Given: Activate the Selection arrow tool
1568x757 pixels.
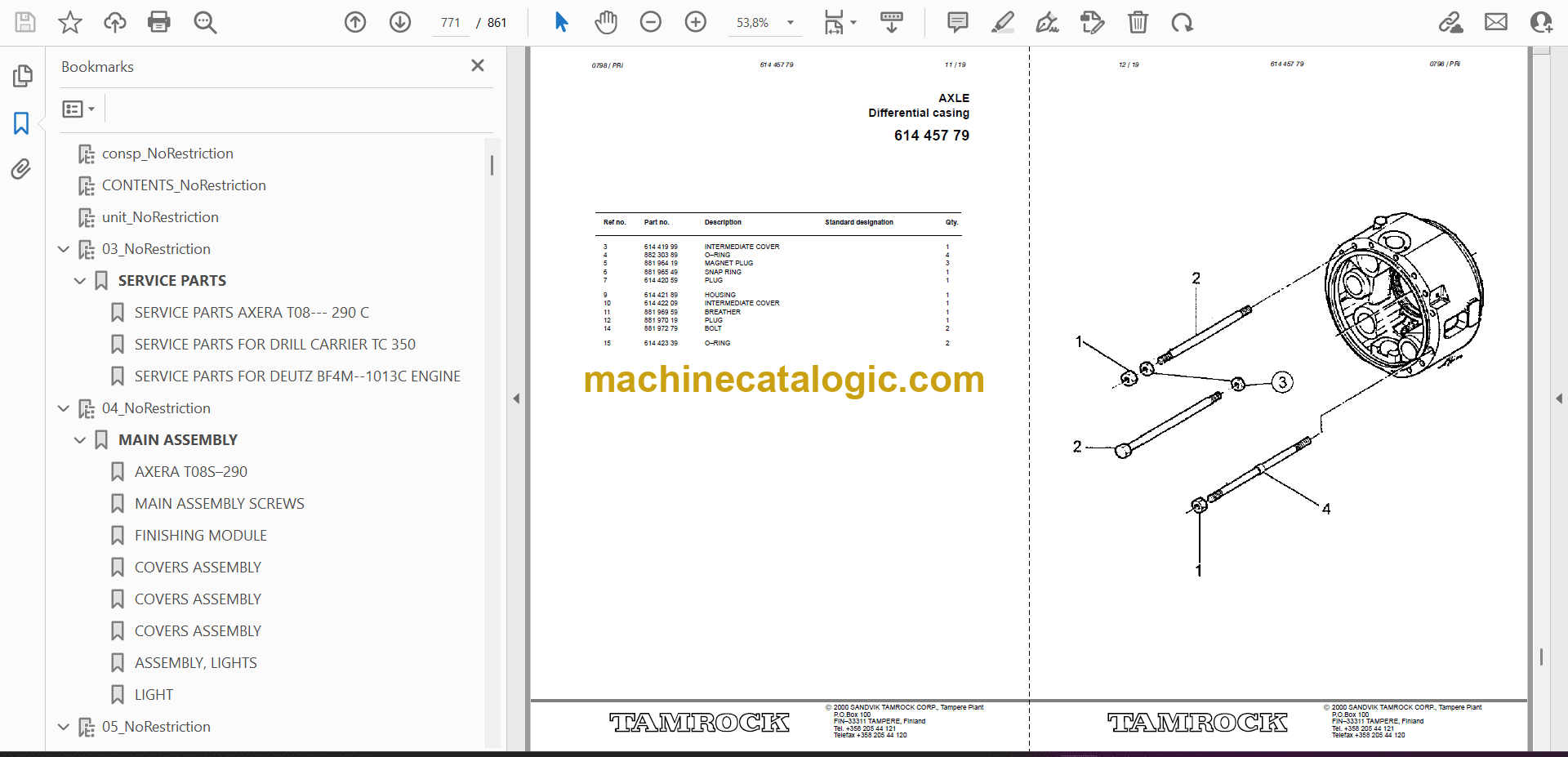Looking at the screenshot, I should (561, 22).
